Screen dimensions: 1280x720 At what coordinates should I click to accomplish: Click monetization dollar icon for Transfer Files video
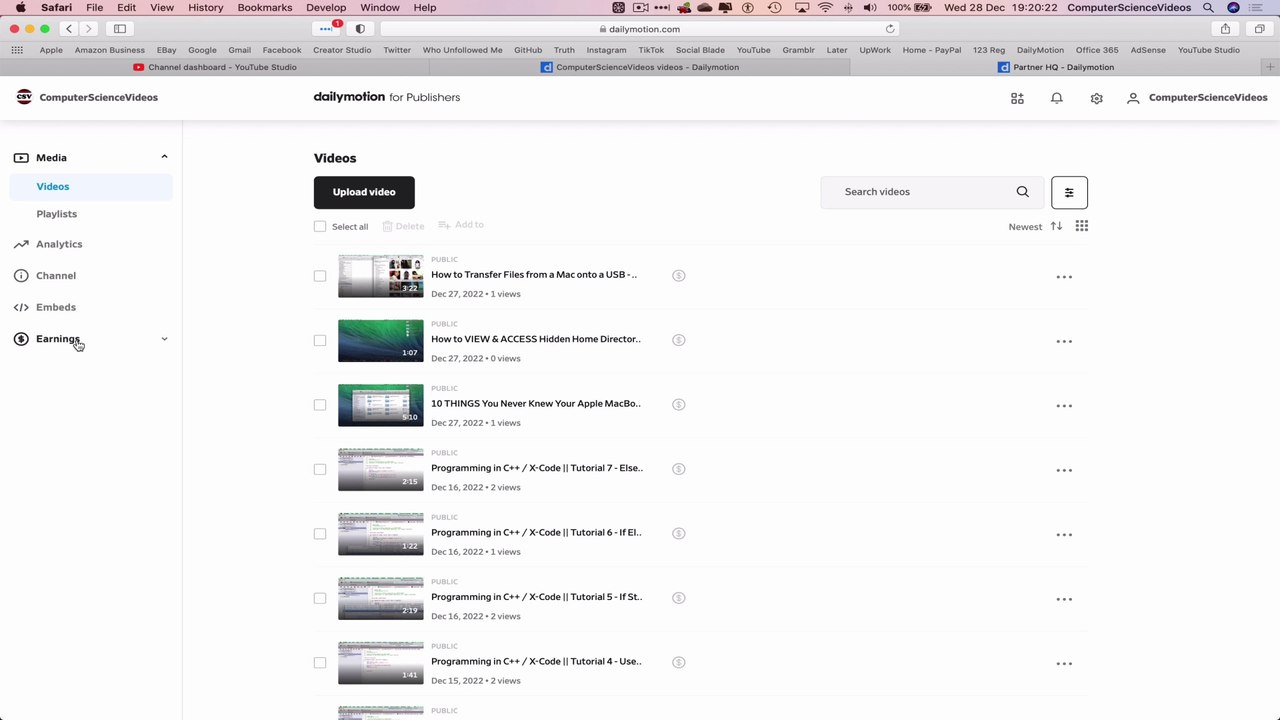(678, 275)
